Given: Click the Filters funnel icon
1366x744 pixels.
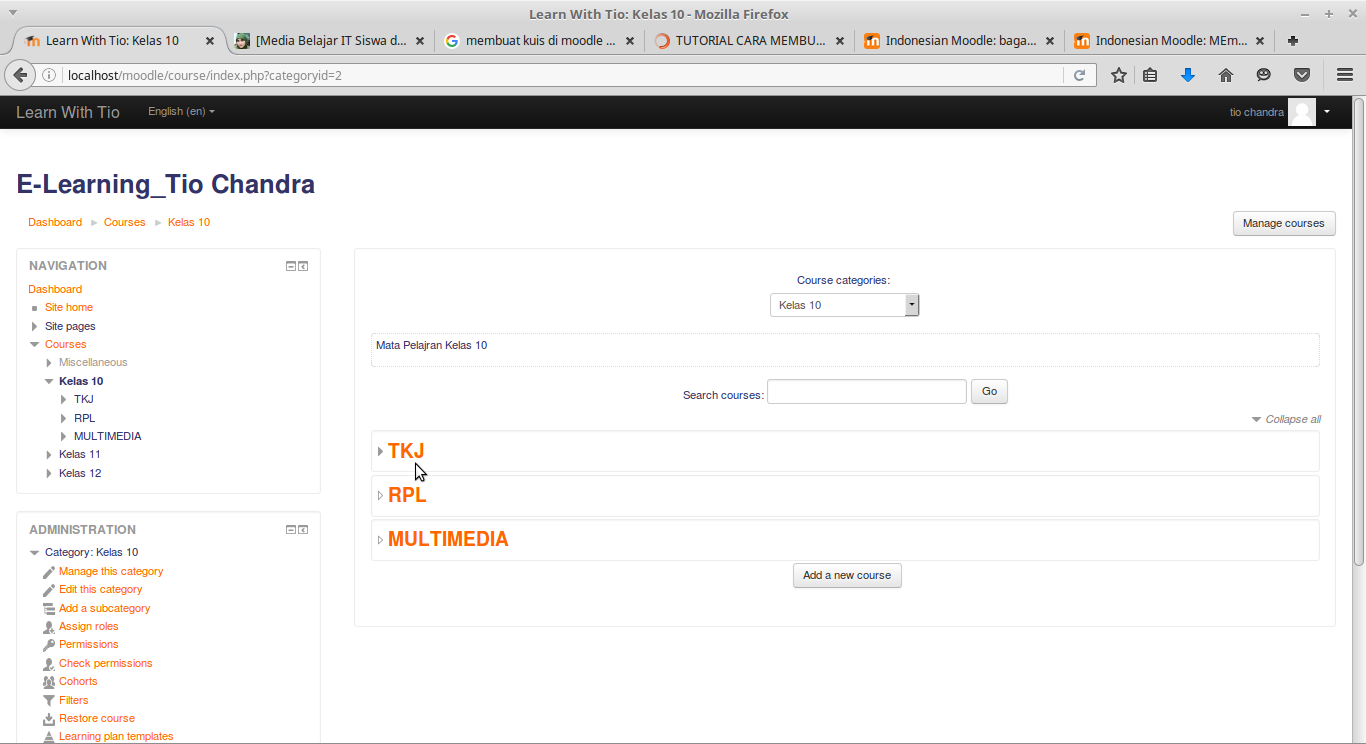Looking at the screenshot, I should tap(48, 699).
